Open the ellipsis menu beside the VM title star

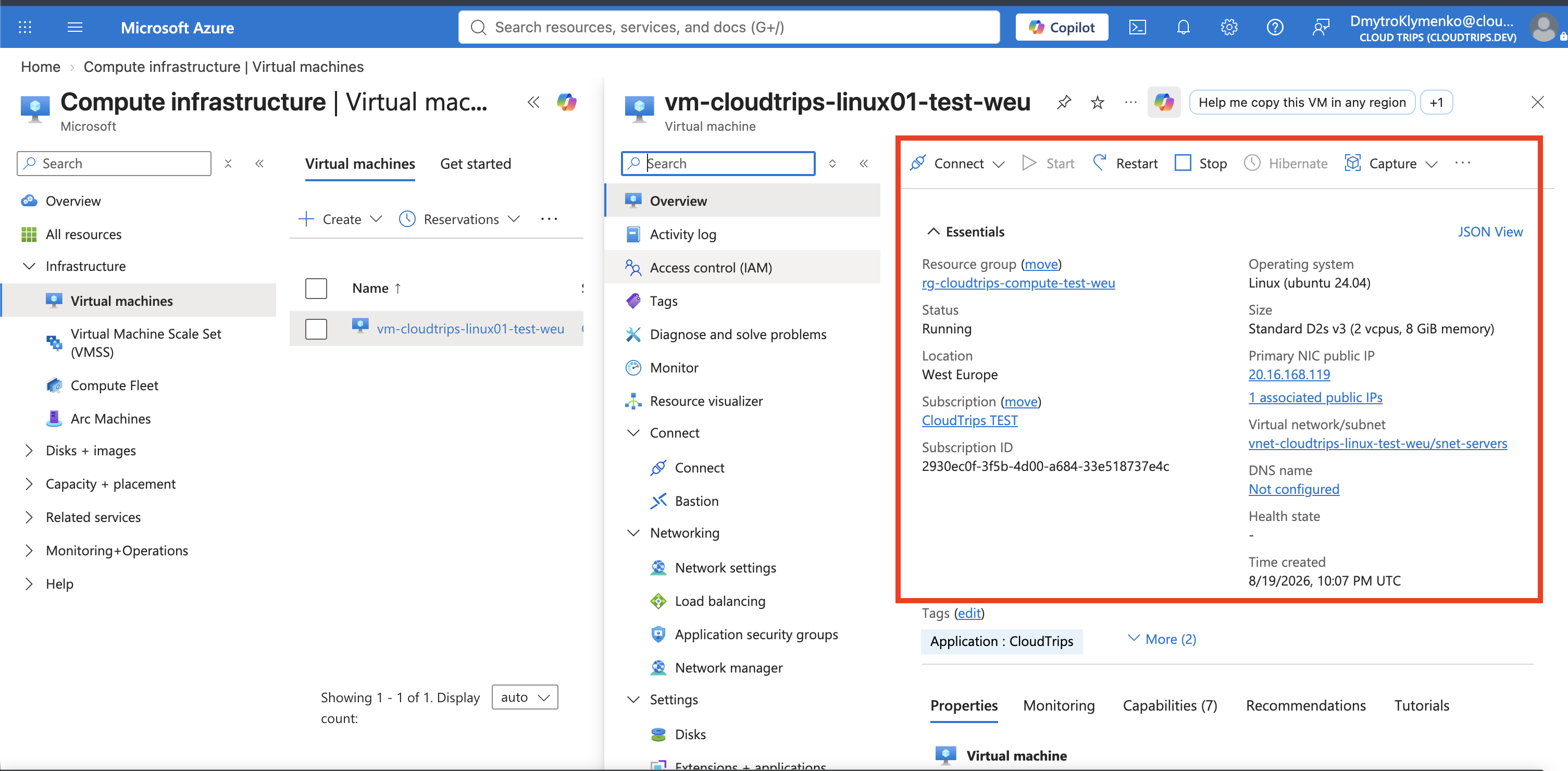1130,102
